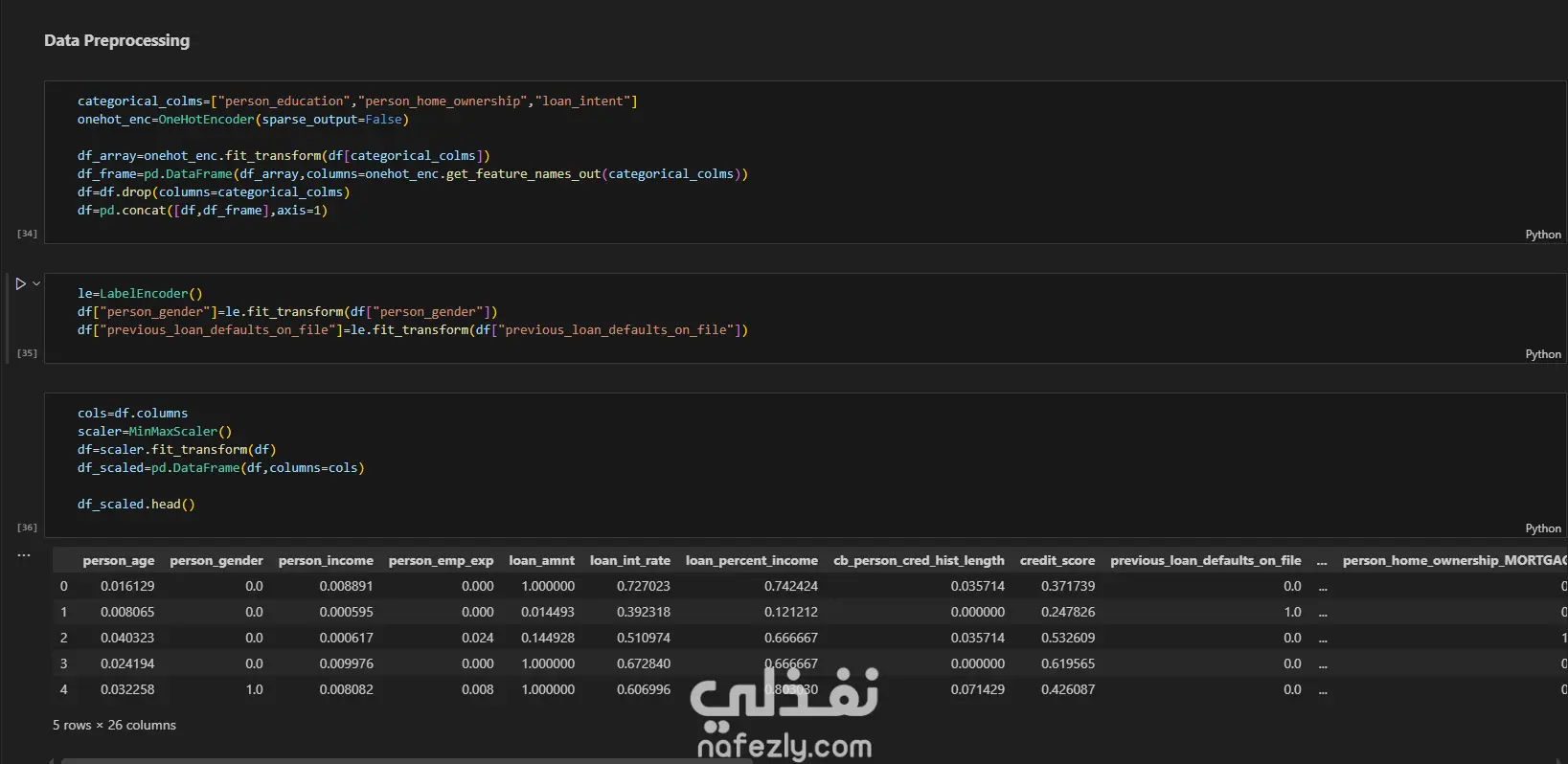Screen dimensions: 1568x764
Task: Click the credit_score value 0.532609
Action: [1068, 638]
